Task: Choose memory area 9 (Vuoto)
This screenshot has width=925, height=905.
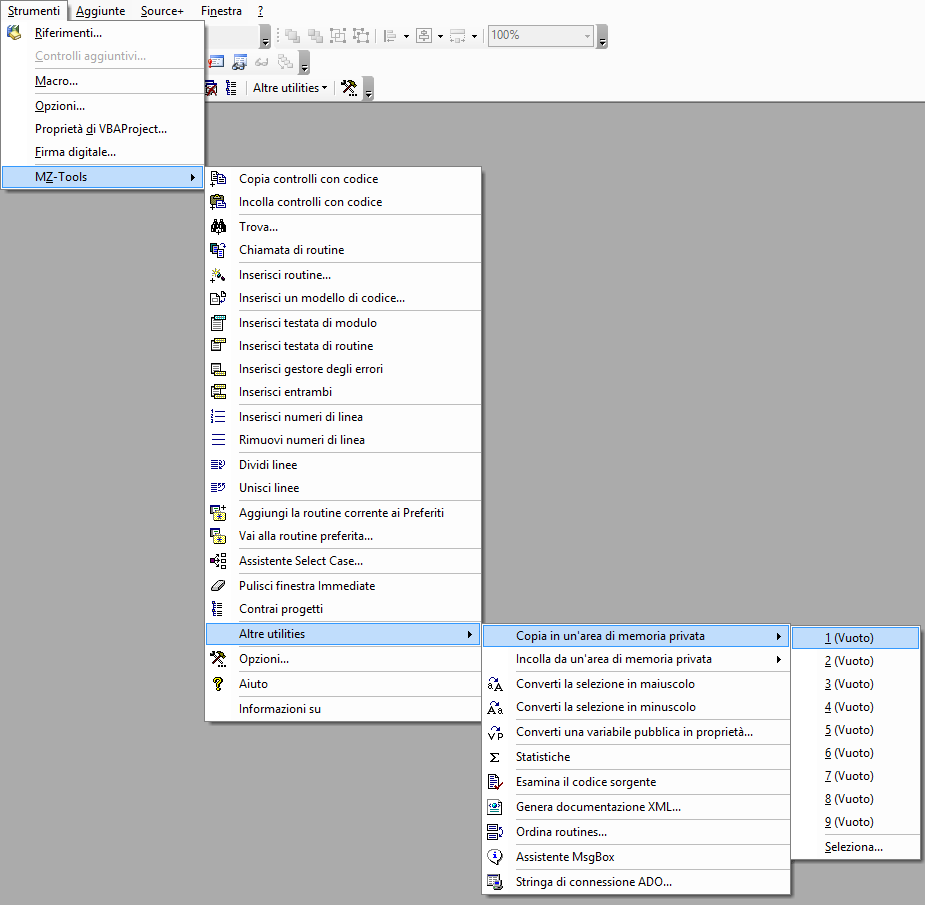Action: 855,822
